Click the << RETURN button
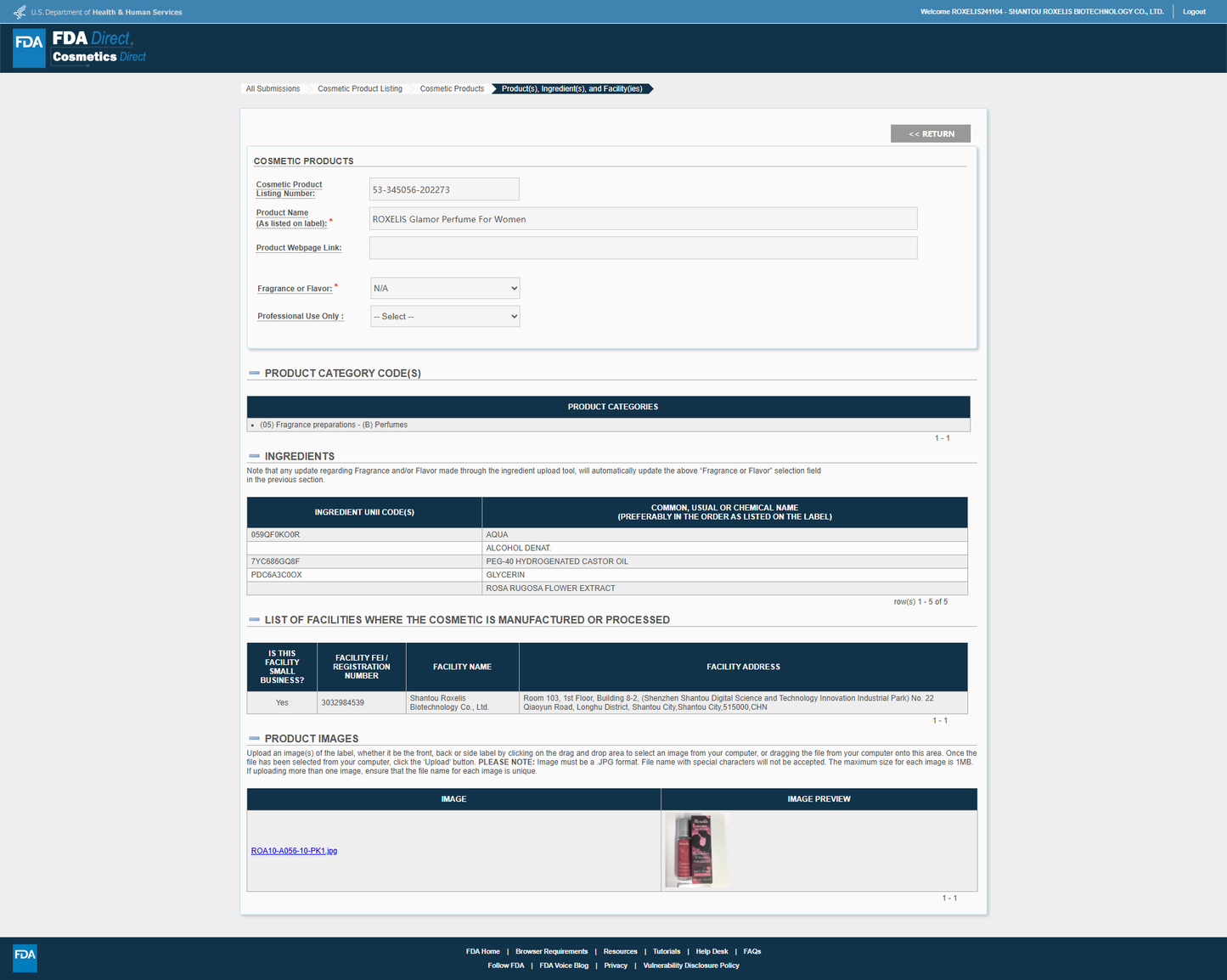The height and width of the screenshot is (980, 1227). click(931, 133)
